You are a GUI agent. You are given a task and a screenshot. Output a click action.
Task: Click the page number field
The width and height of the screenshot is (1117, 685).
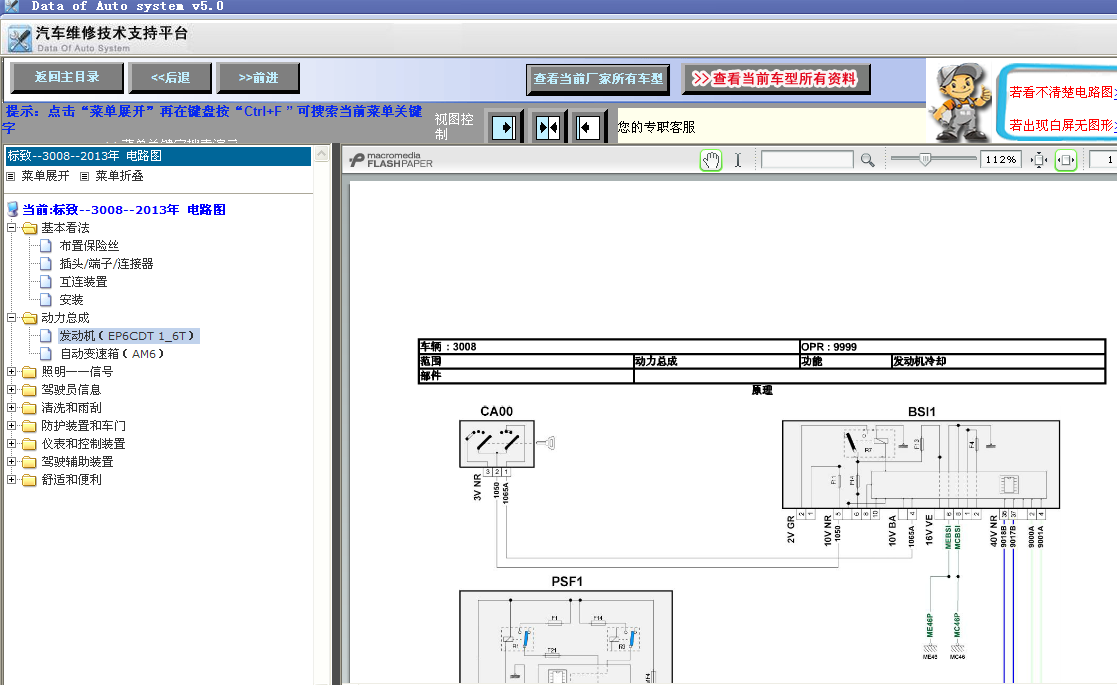point(1103,160)
